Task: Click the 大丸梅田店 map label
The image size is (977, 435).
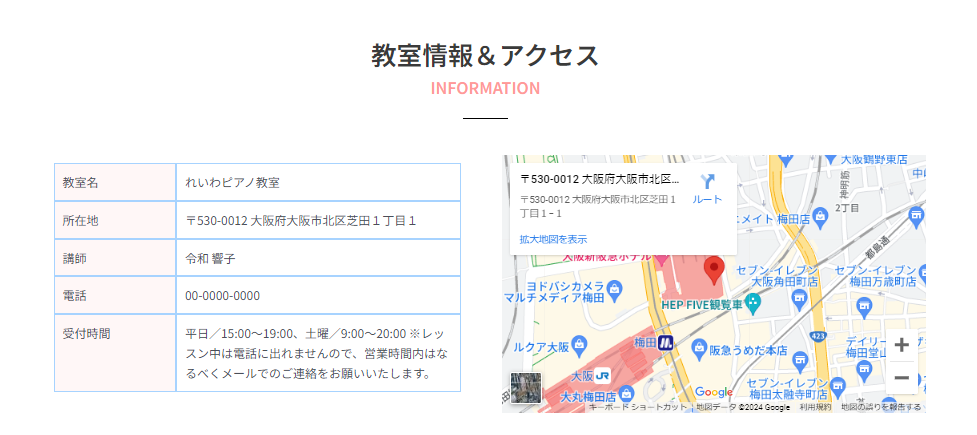Action: point(588,396)
